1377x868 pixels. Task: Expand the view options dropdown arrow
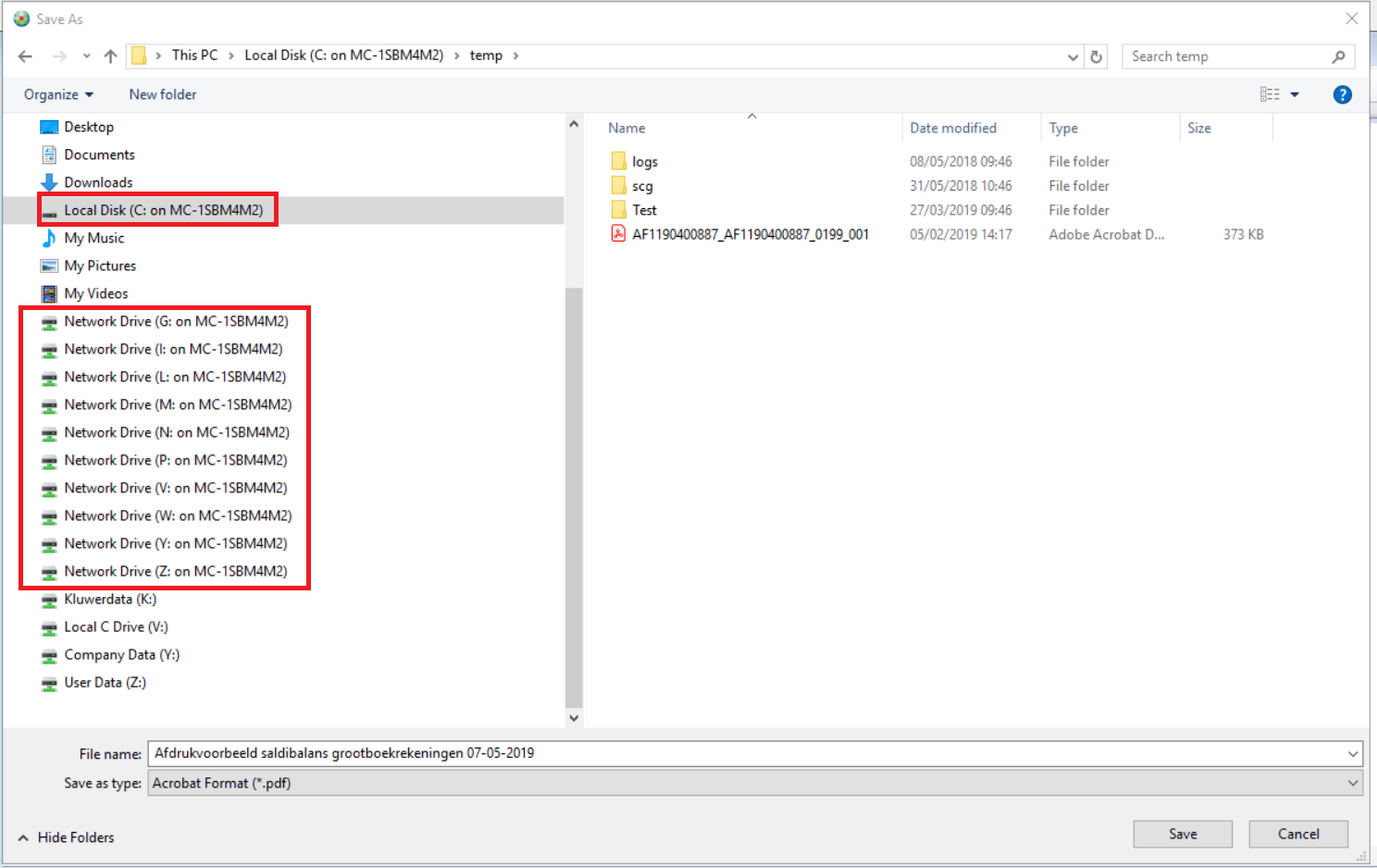click(1295, 94)
